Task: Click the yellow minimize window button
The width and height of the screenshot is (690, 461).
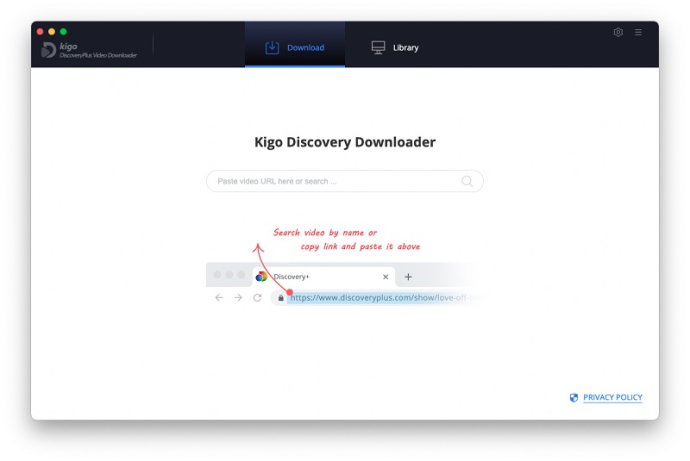Action: tap(51, 32)
